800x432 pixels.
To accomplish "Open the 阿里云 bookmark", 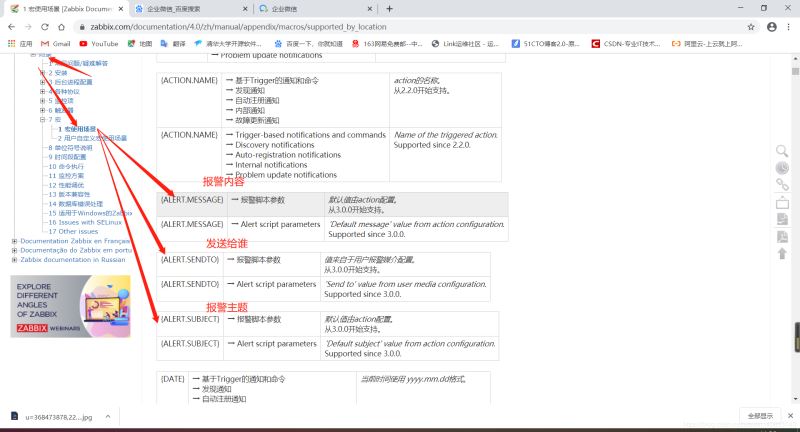I will pos(707,44).
